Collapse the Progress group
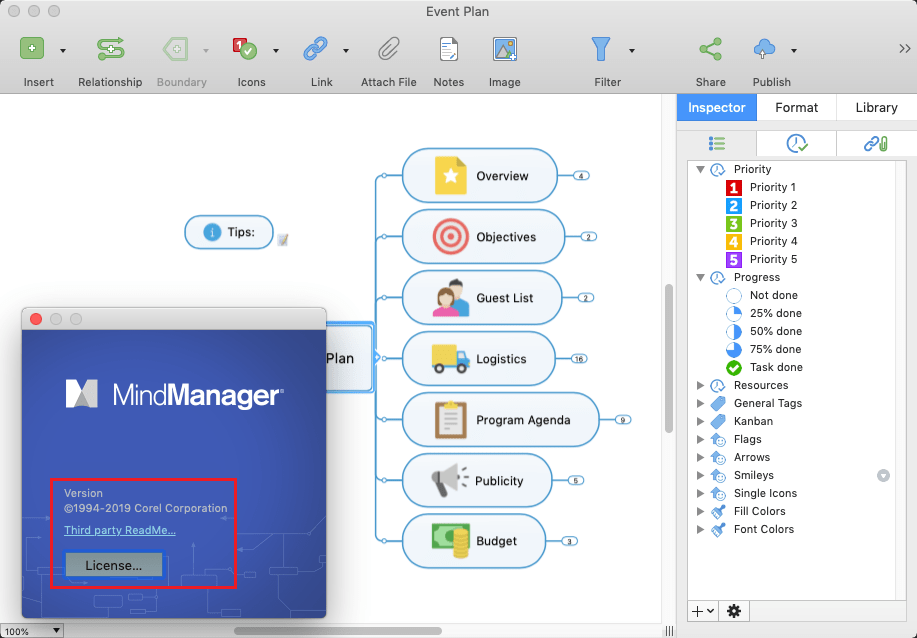The height and width of the screenshot is (638, 917). coord(700,278)
